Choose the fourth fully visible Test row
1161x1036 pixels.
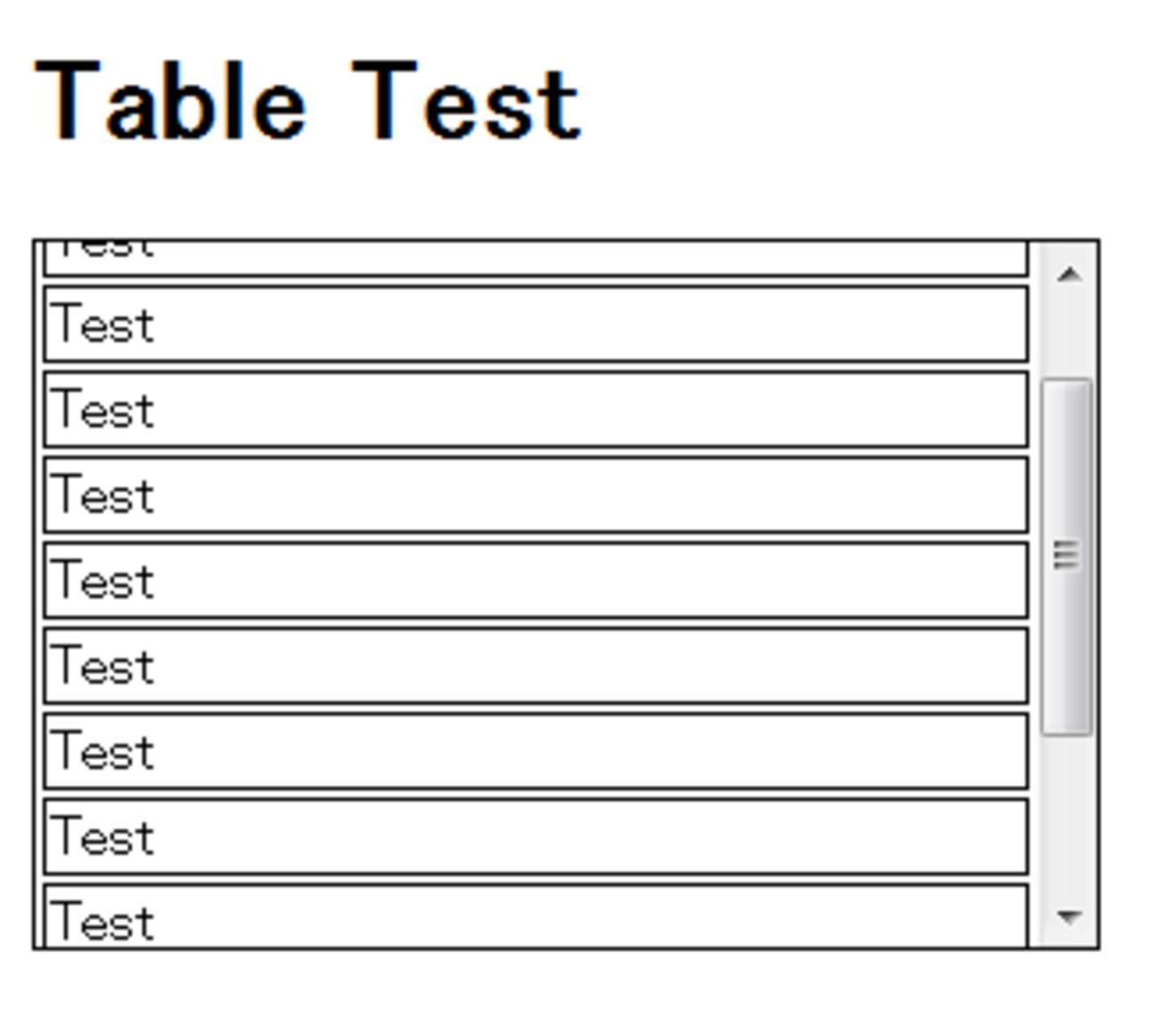click(x=536, y=581)
